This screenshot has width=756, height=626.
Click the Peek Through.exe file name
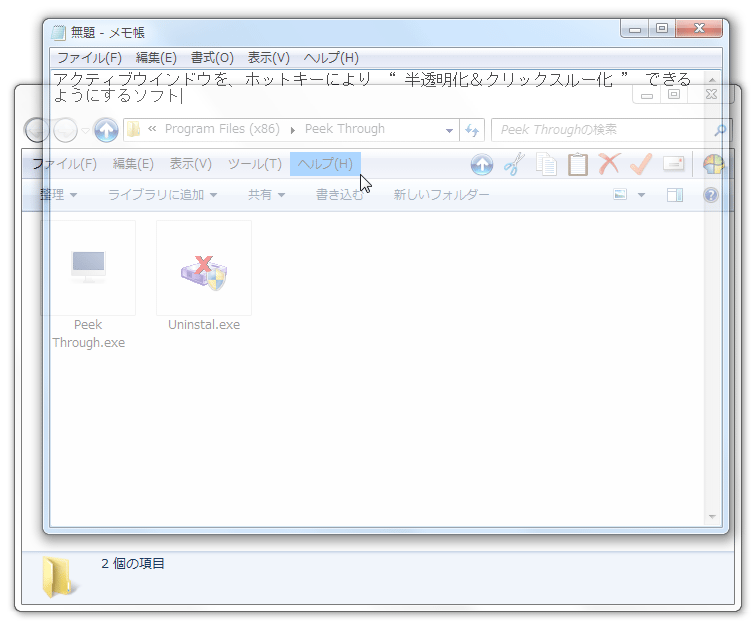point(88,333)
